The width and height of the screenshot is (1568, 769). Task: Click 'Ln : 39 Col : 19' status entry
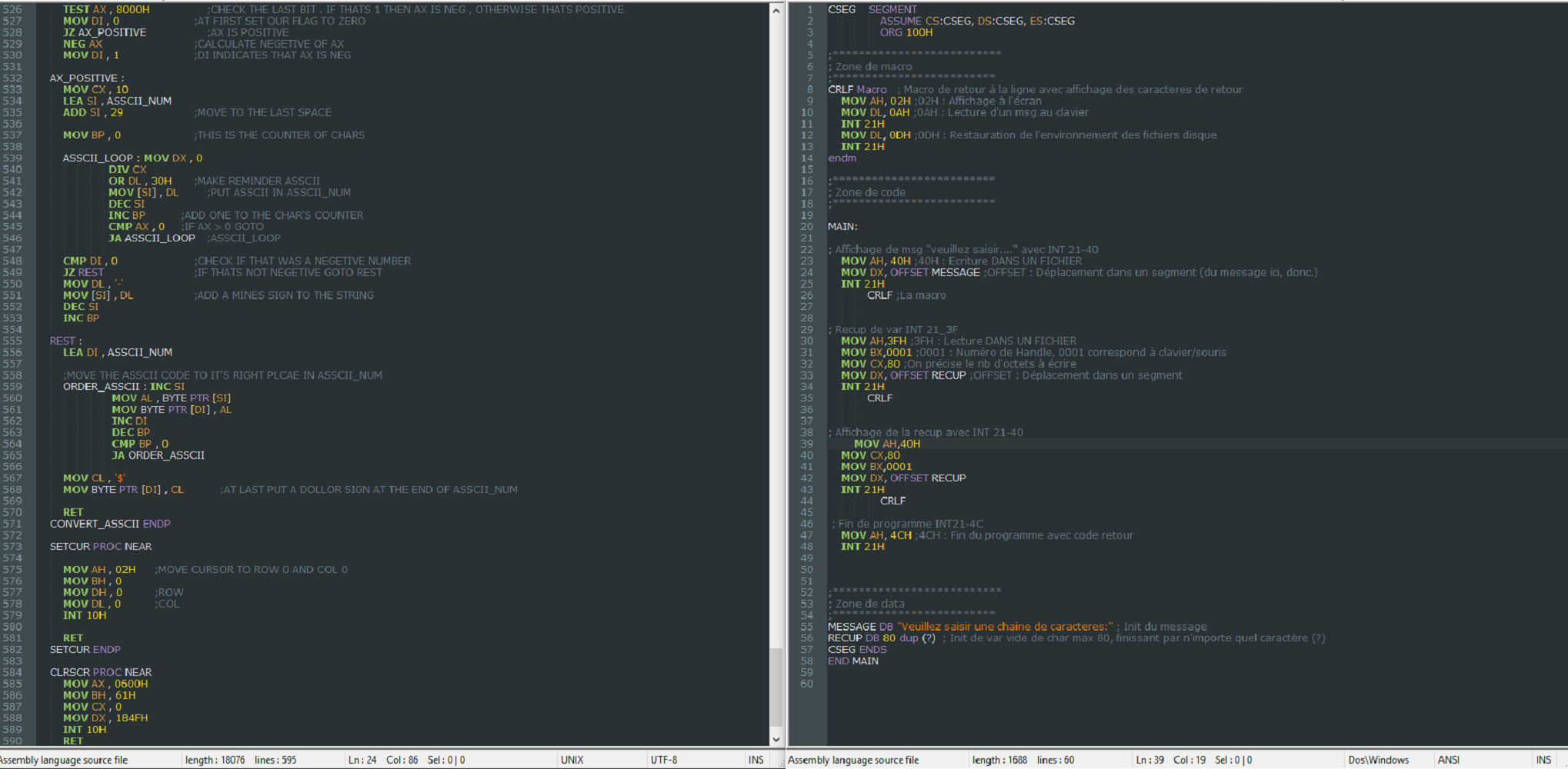tap(1170, 760)
